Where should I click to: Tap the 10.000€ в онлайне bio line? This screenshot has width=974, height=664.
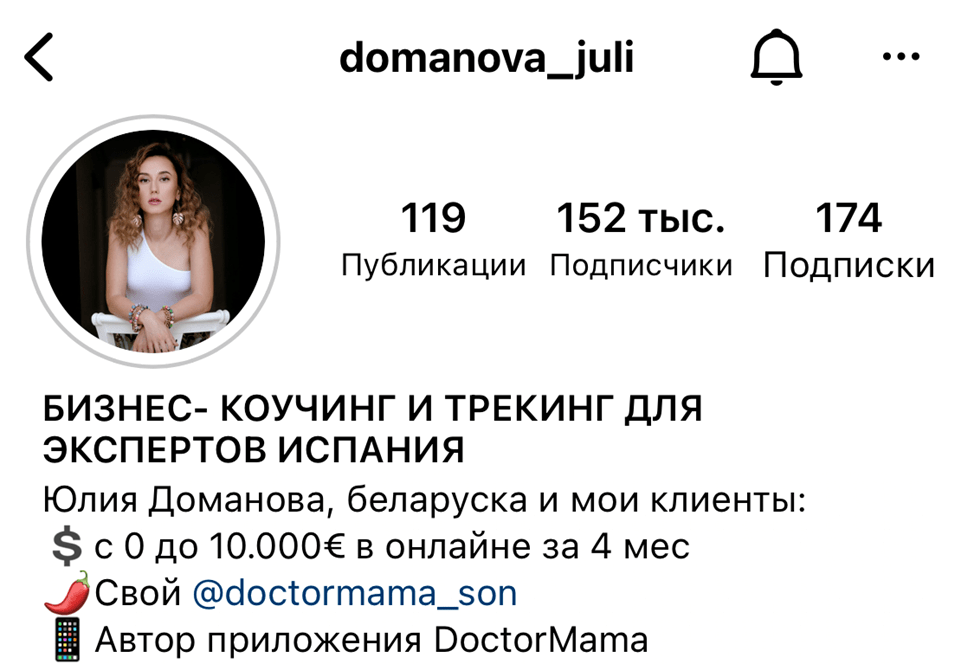pyautogui.click(x=392, y=547)
